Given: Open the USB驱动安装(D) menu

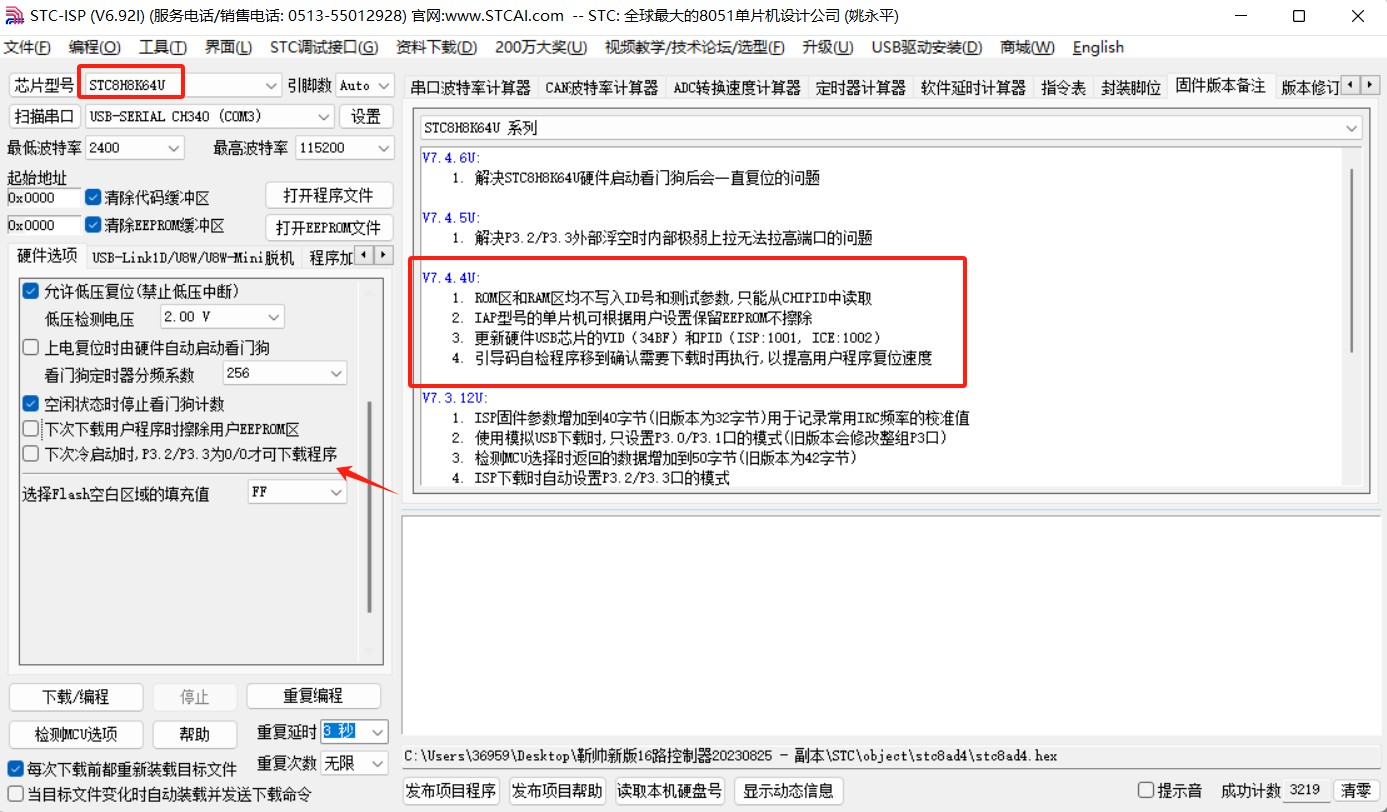Looking at the screenshot, I should pyautogui.click(x=926, y=47).
